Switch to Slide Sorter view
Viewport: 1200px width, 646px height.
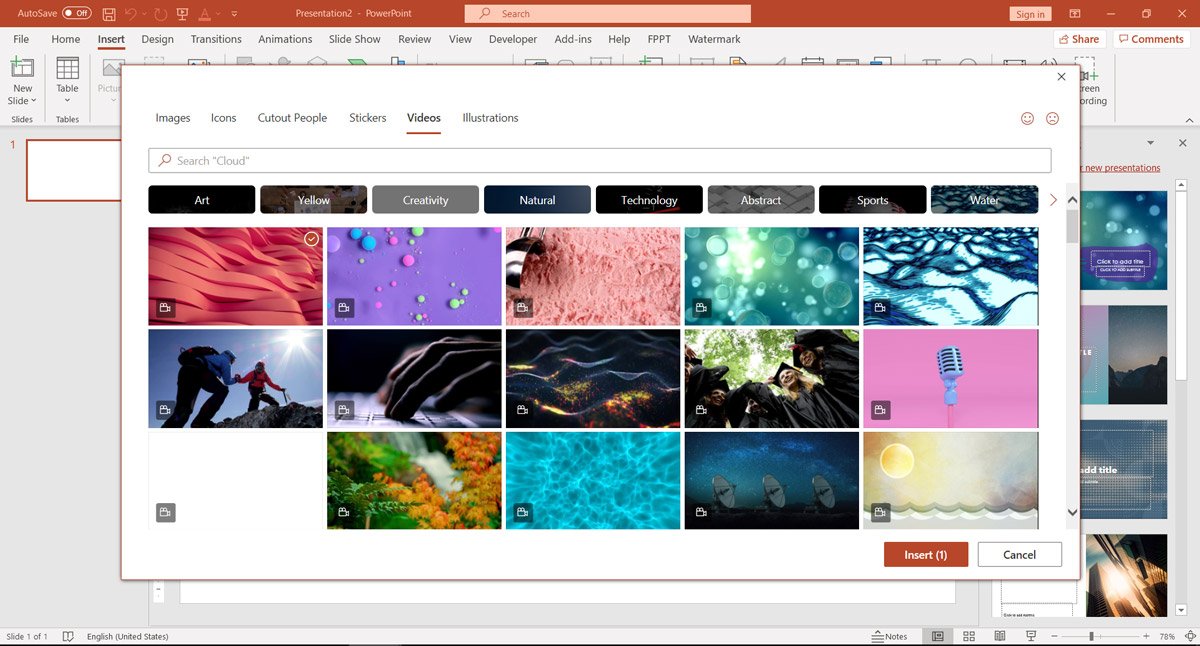[x=969, y=636]
